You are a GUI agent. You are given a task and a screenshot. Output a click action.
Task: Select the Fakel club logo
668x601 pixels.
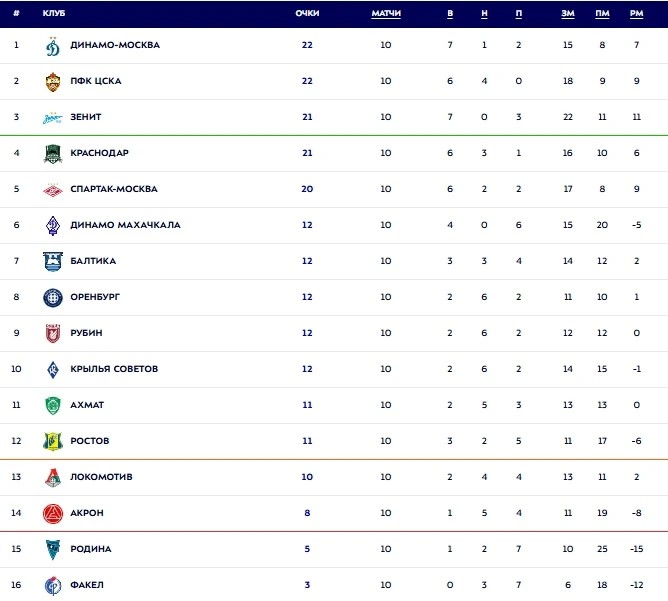[x=53, y=585]
